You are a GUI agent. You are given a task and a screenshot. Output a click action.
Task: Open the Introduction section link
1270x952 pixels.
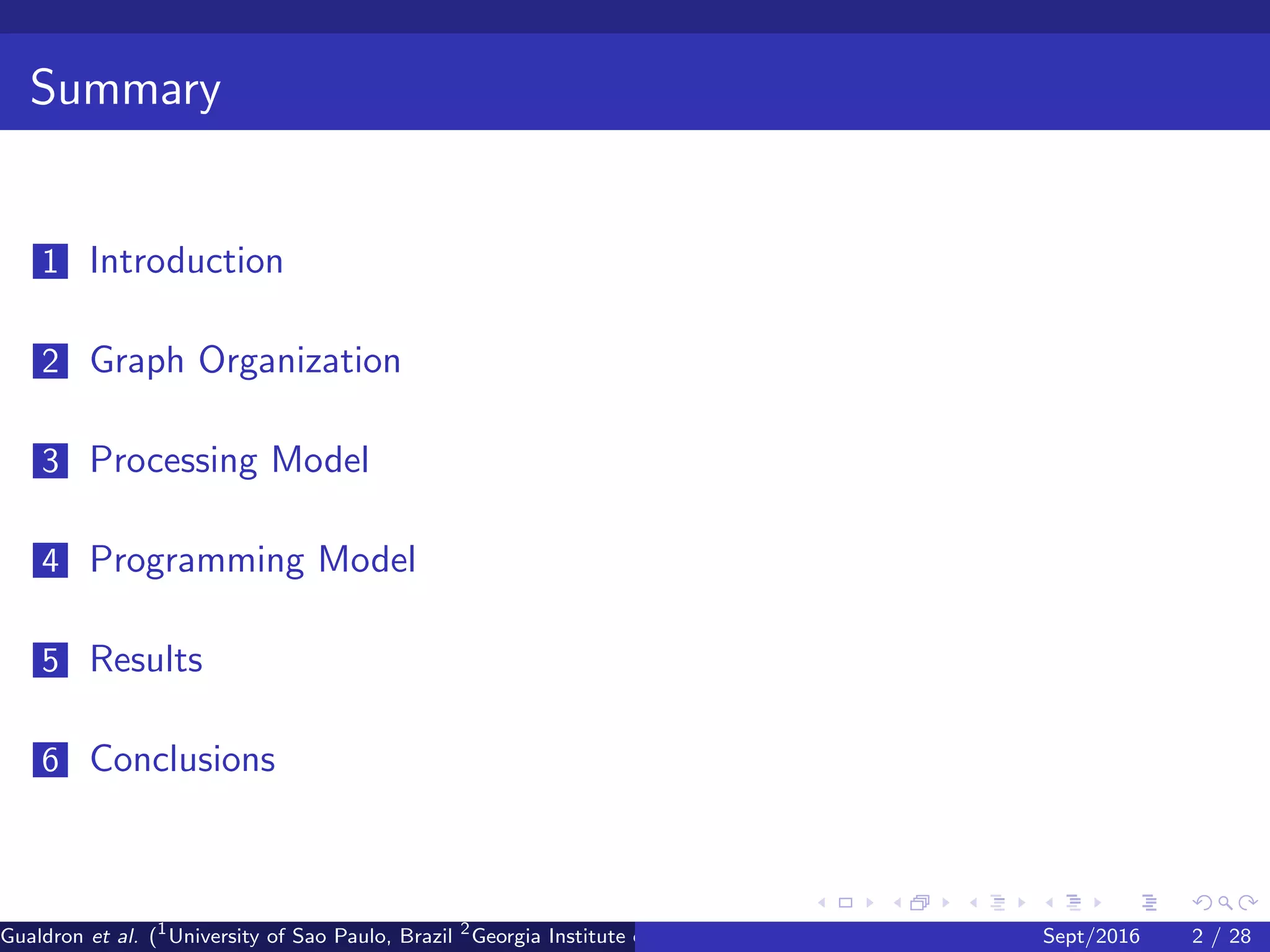pos(186,261)
